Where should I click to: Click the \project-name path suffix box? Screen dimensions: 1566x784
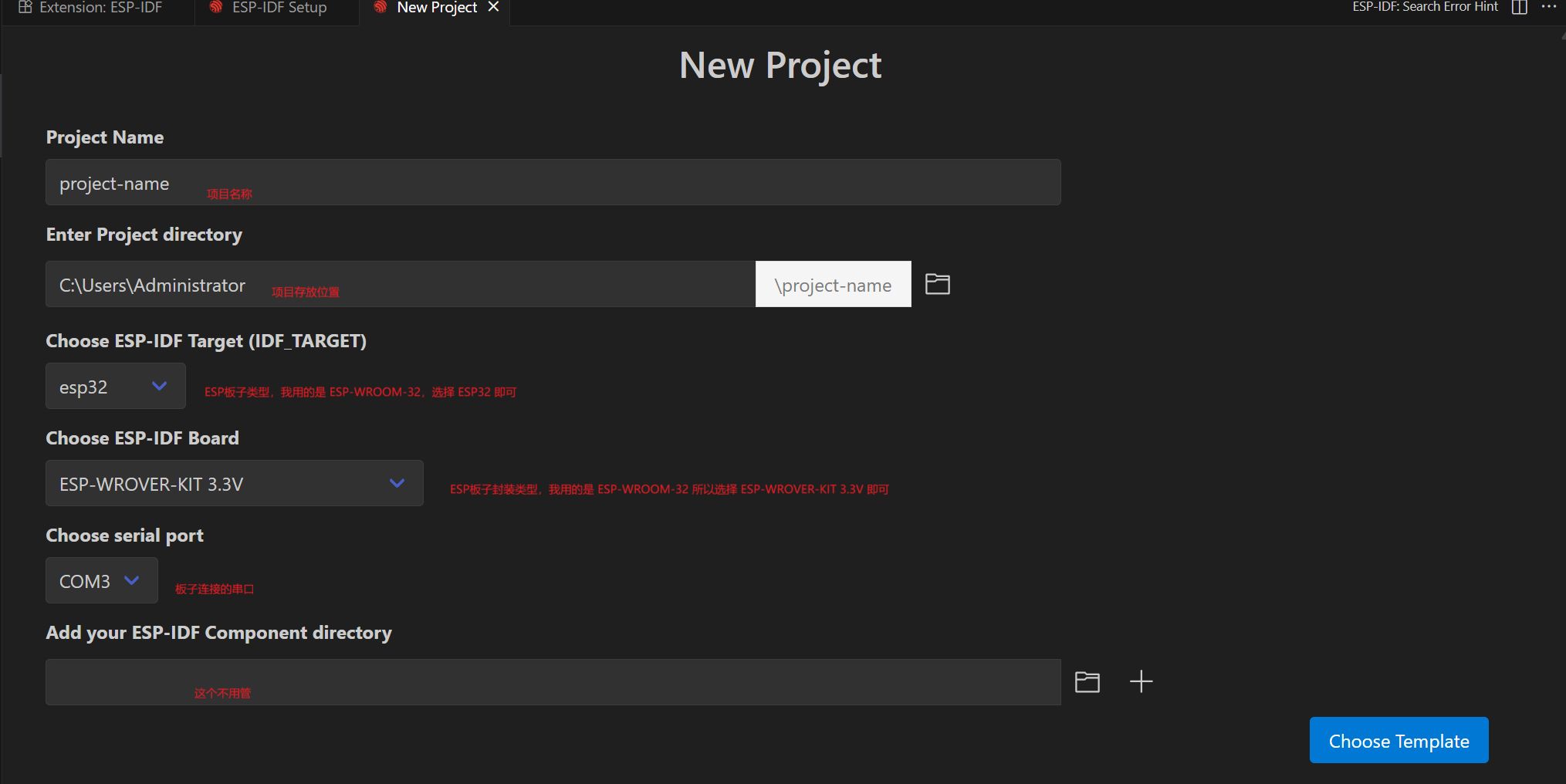(833, 284)
